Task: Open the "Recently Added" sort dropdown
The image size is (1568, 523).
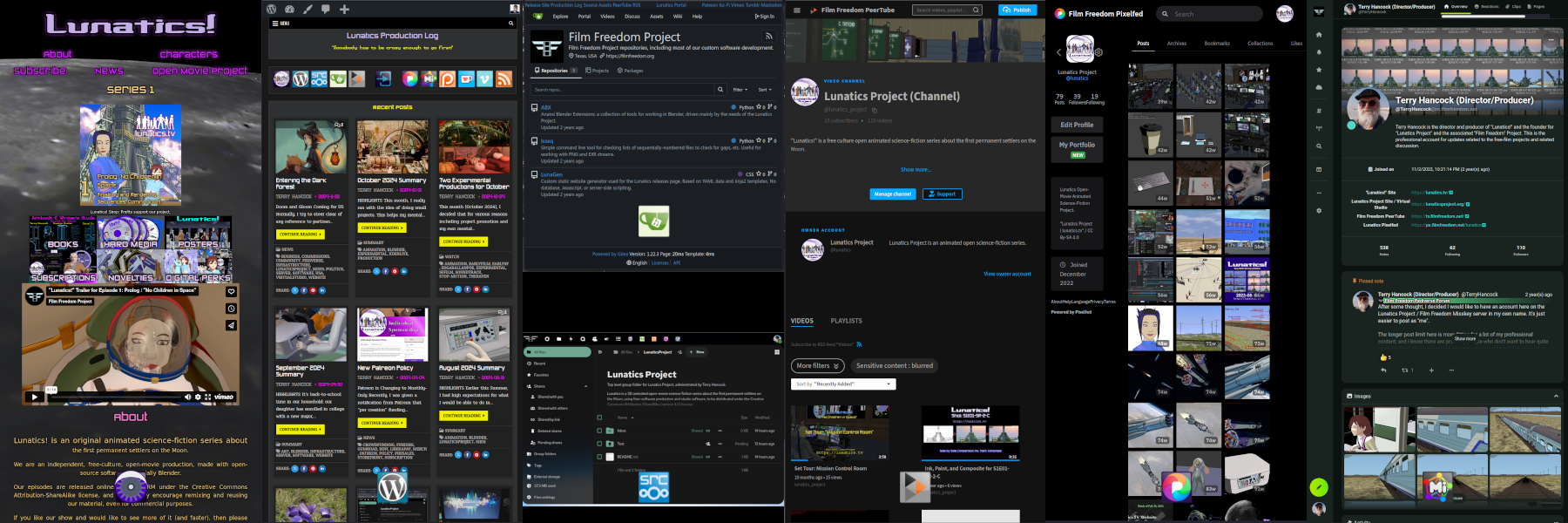Action: pyautogui.click(x=843, y=384)
